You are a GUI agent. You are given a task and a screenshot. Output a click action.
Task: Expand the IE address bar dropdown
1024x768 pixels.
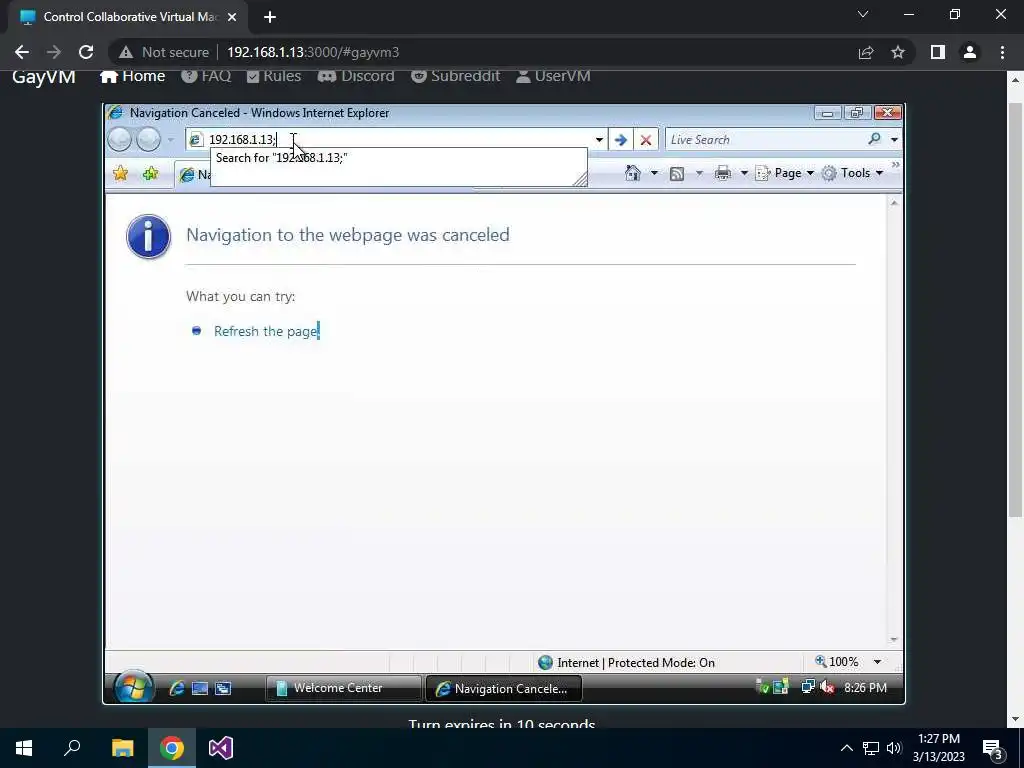tap(599, 140)
